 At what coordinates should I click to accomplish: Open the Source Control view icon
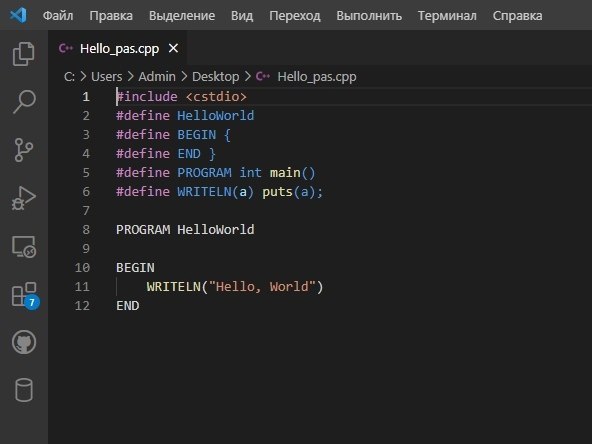24,150
